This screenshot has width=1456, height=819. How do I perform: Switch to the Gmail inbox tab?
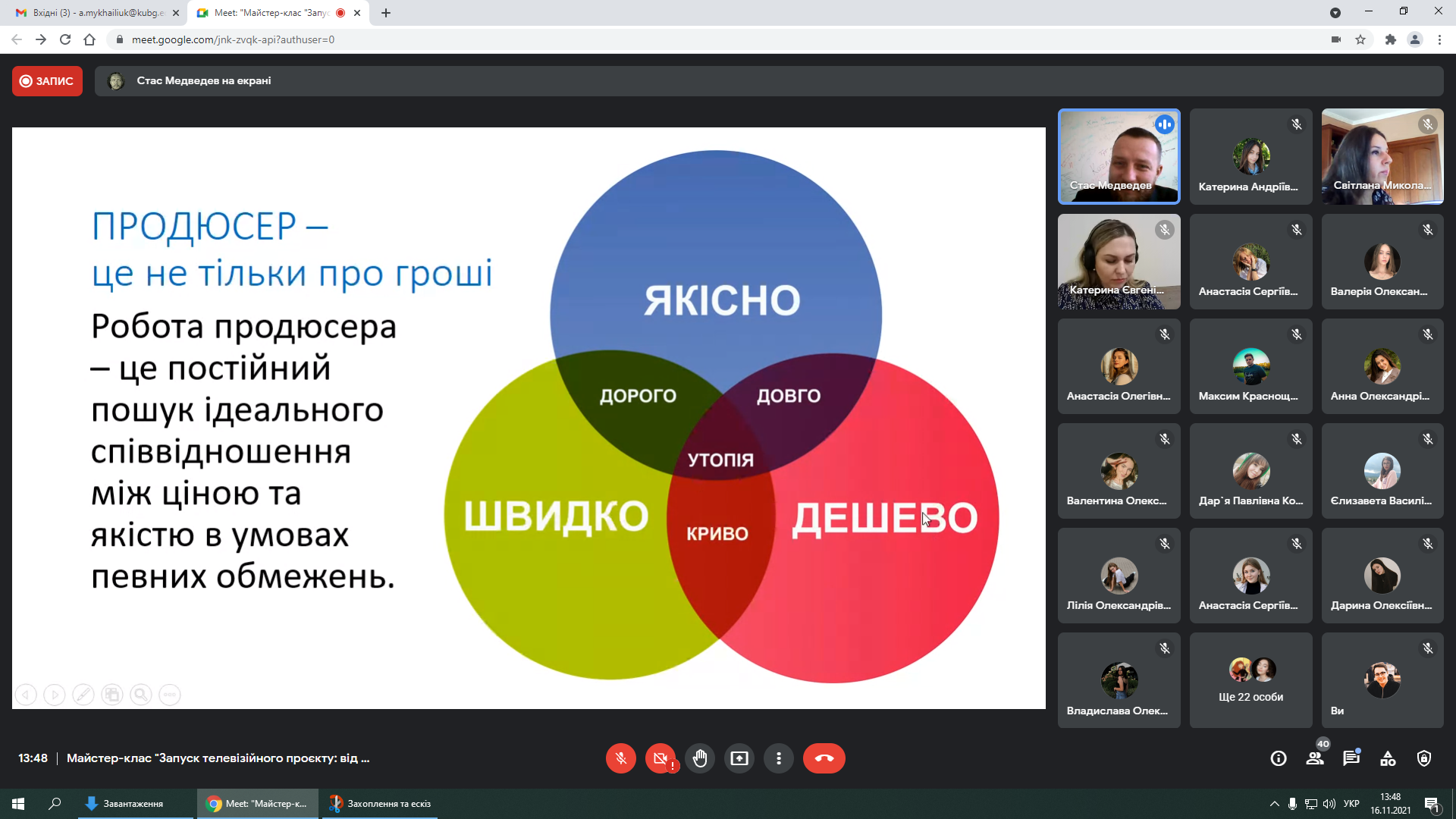click(x=97, y=13)
